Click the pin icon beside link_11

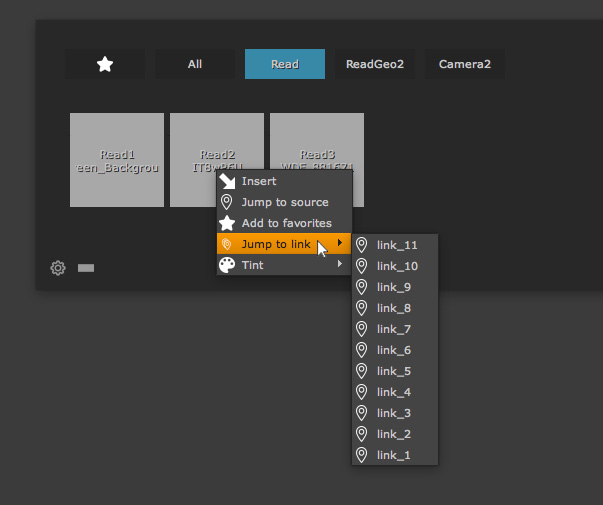pos(362,245)
